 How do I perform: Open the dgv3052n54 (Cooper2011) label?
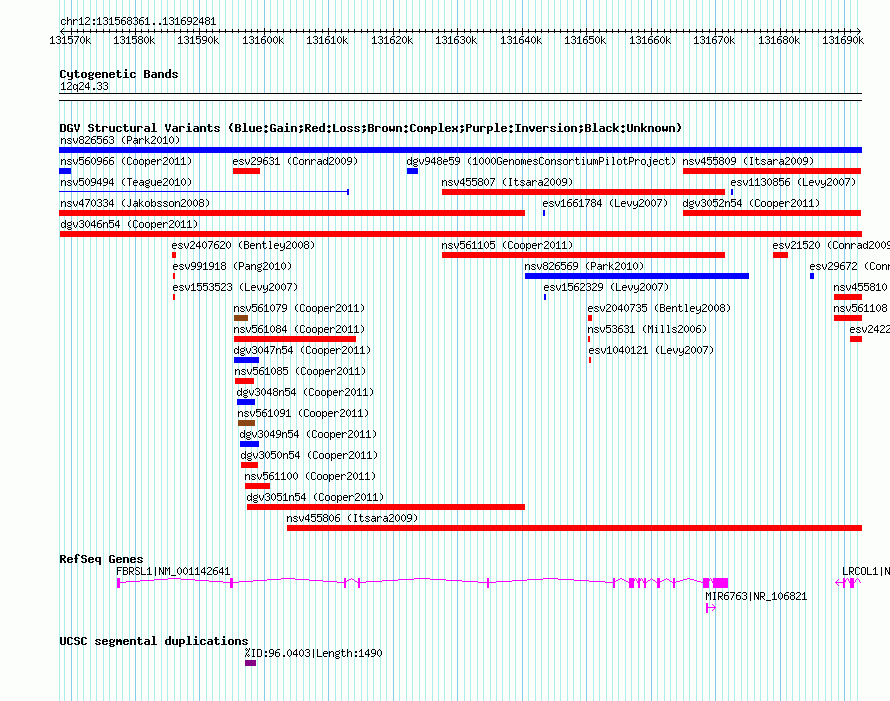752,203
